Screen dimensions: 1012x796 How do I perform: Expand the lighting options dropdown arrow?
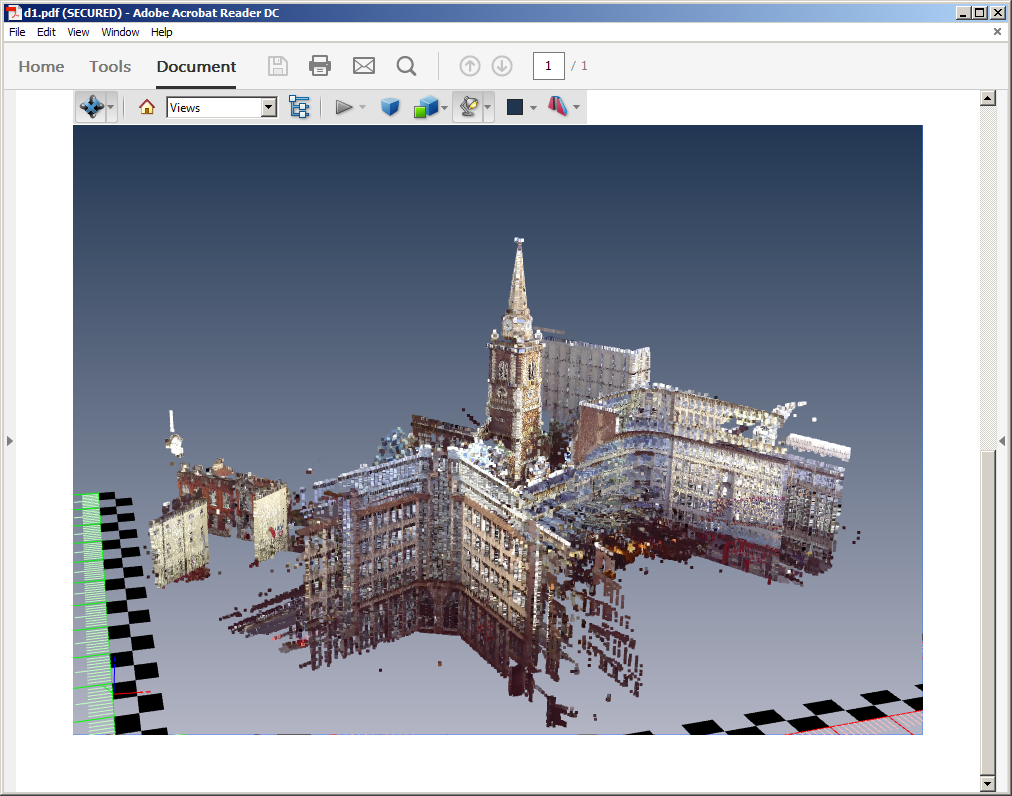click(x=488, y=107)
